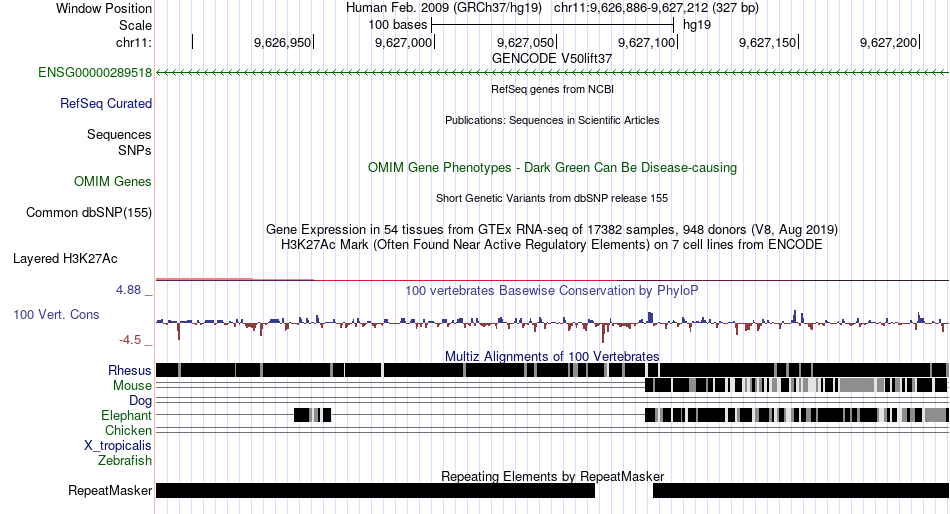
Task: Click the Common dbSNP(155) track label
Action: tap(88, 213)
